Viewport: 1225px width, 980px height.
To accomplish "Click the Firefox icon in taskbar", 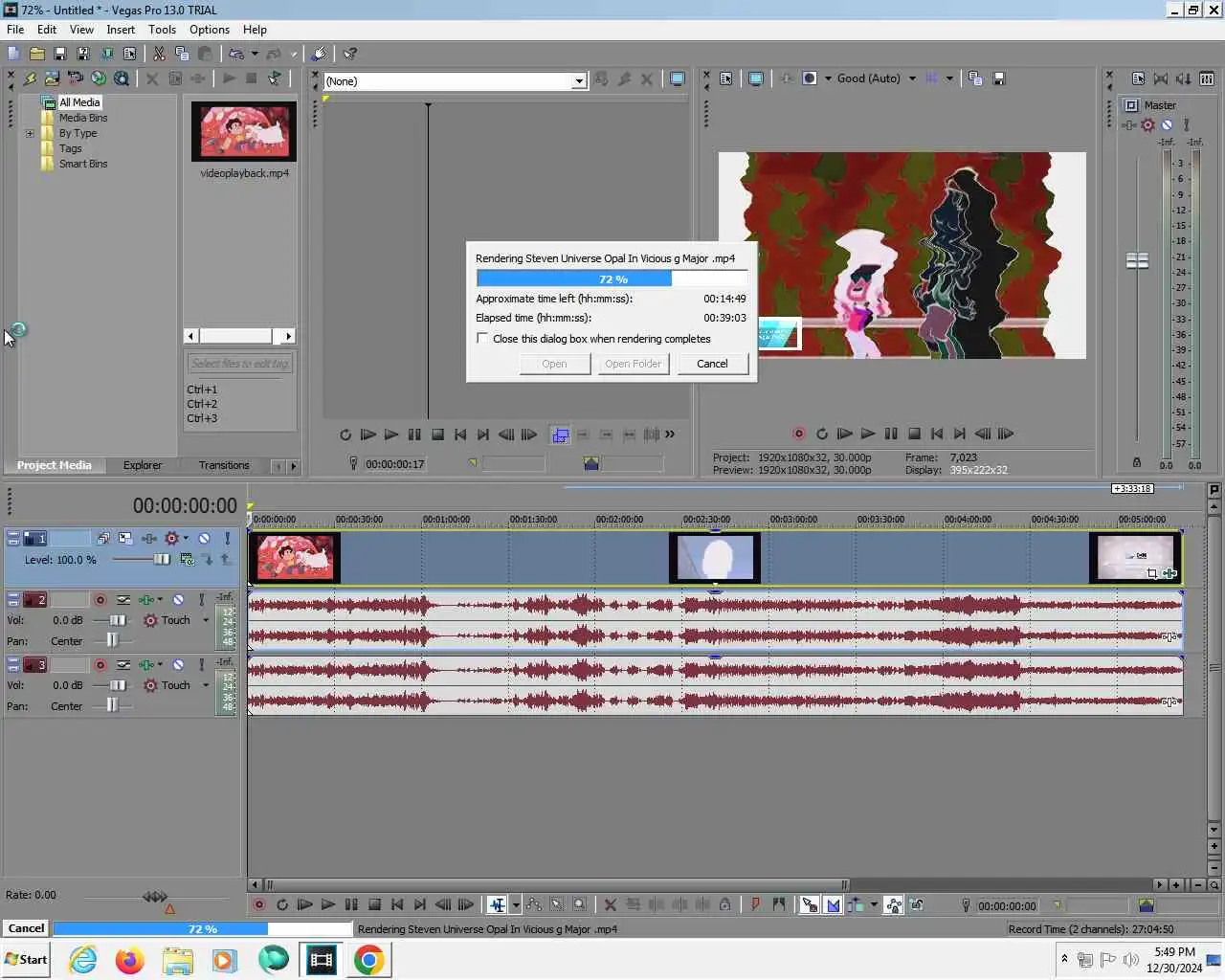I will [129, 960].
